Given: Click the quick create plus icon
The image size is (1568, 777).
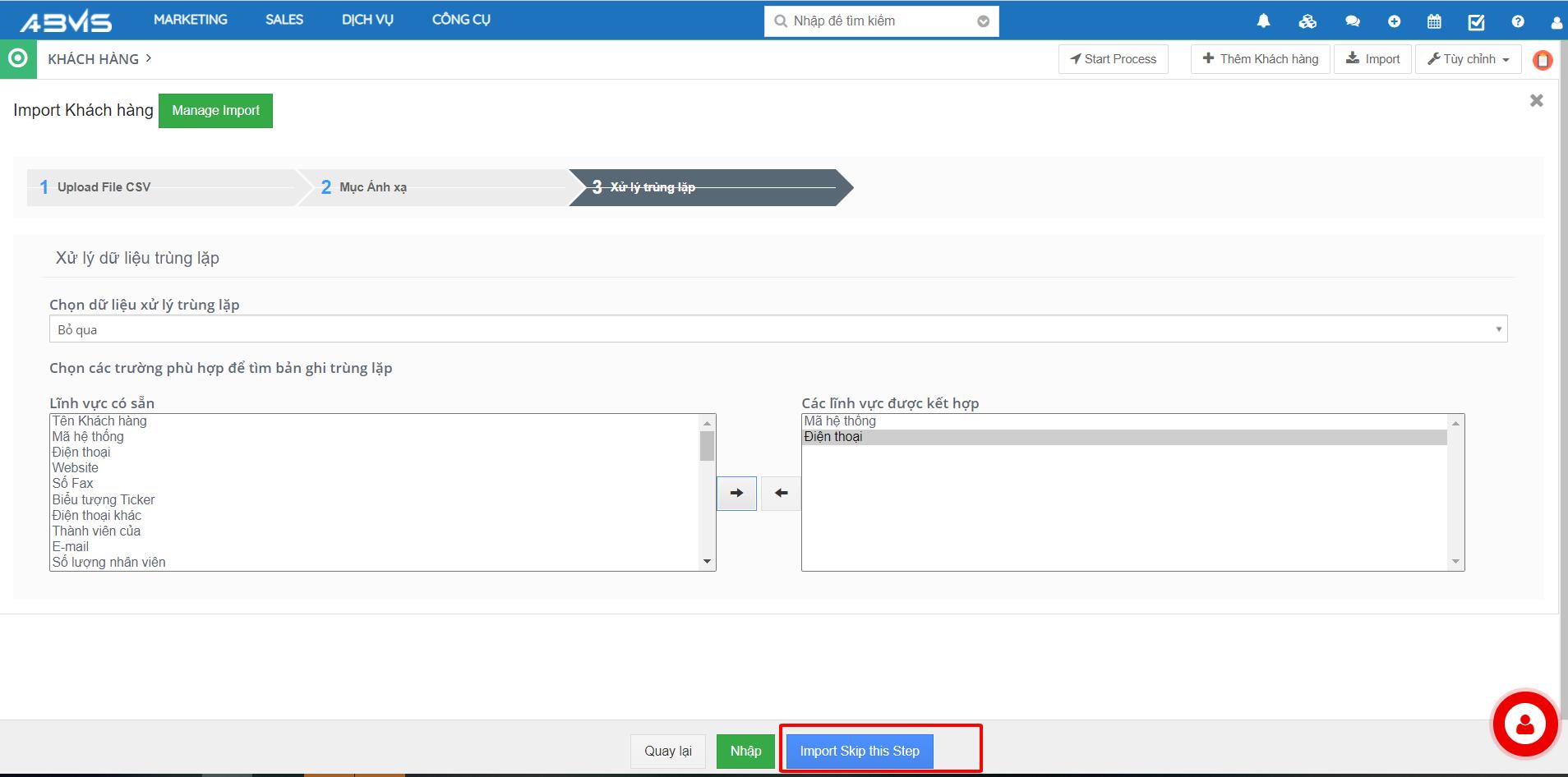Looking at the screenshot, I should point(1394,21).
